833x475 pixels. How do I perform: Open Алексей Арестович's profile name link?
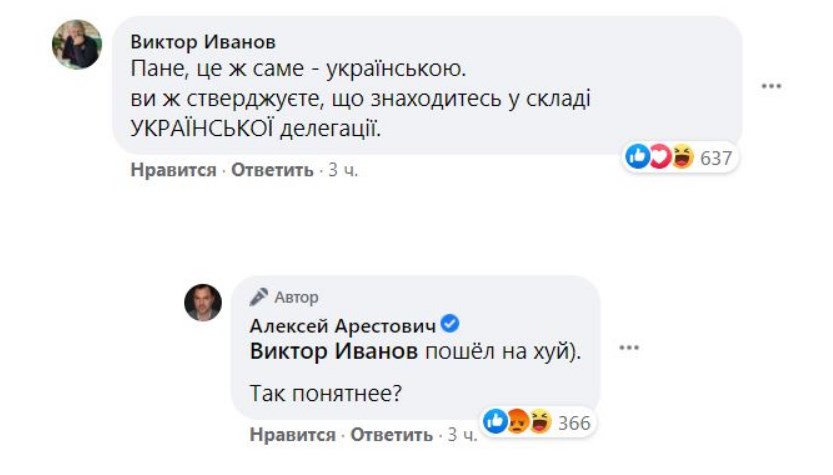click(342, 325)
